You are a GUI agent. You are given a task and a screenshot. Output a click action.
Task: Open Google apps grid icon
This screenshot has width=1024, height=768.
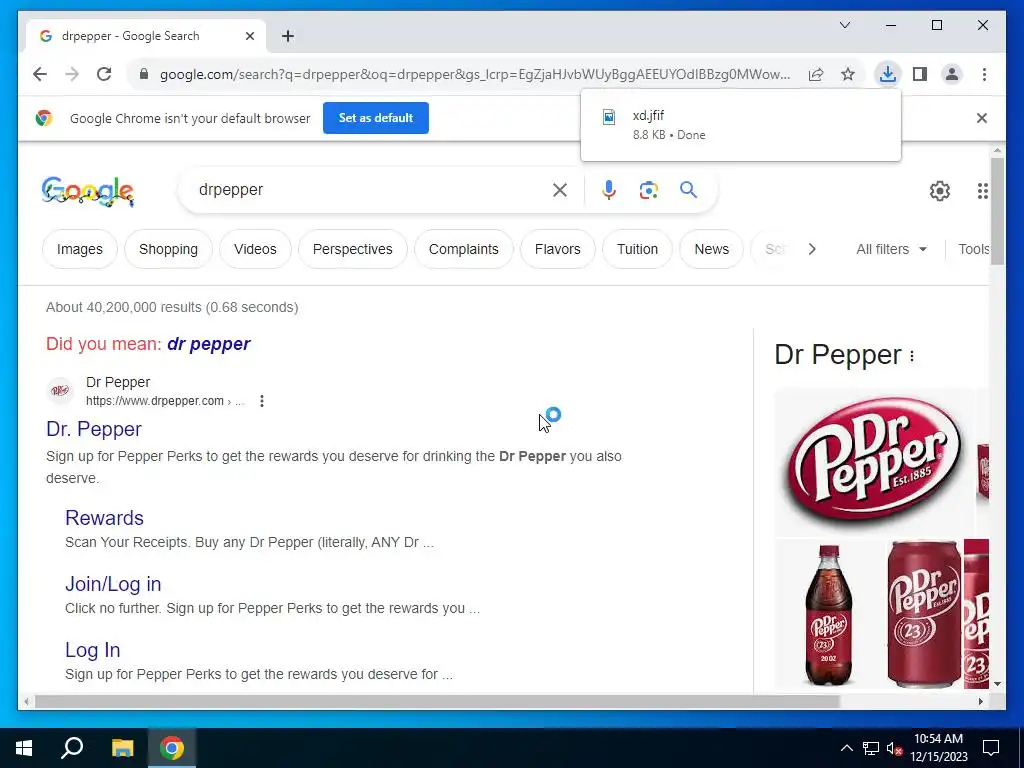[982, 191]
